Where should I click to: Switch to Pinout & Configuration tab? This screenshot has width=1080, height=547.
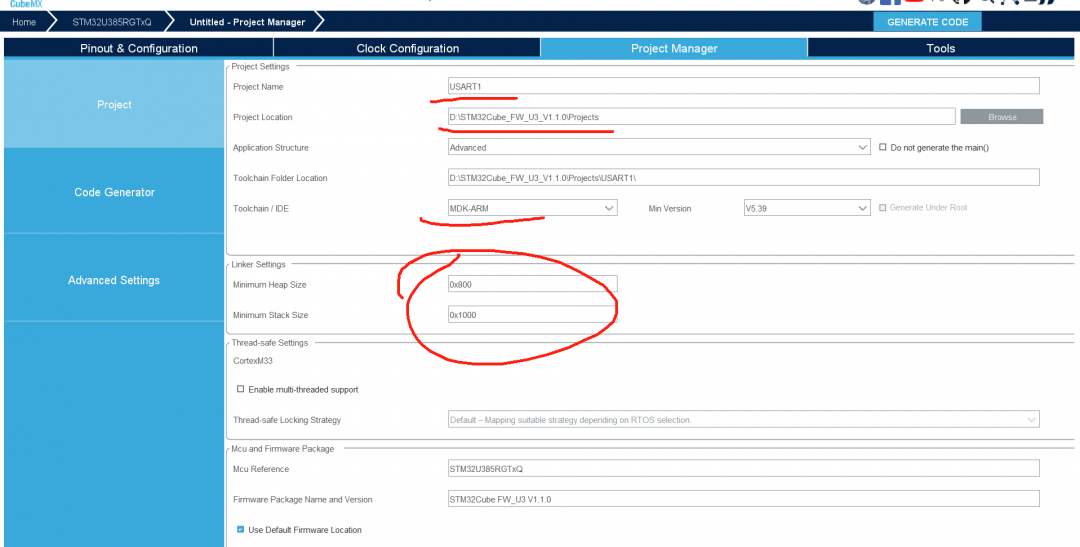click(138, 48)
